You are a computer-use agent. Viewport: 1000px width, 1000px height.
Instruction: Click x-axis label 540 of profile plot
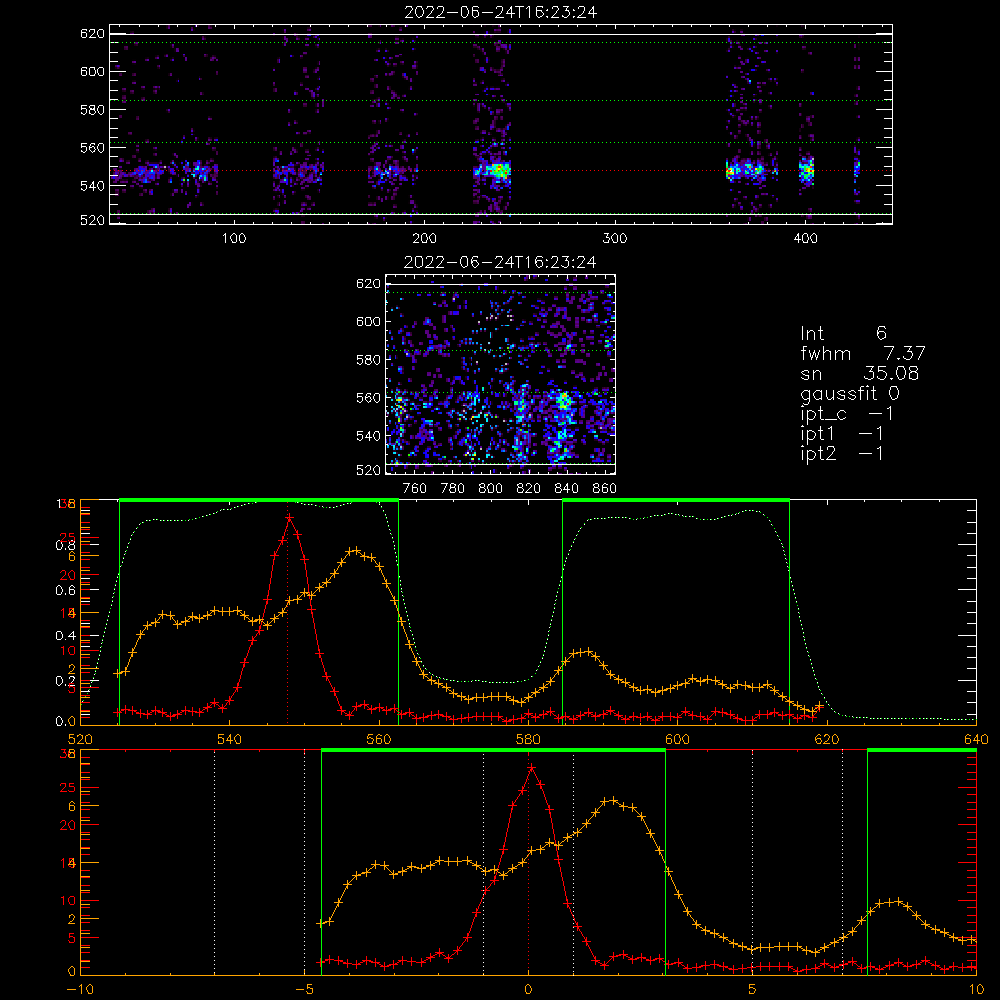point(230,739)
